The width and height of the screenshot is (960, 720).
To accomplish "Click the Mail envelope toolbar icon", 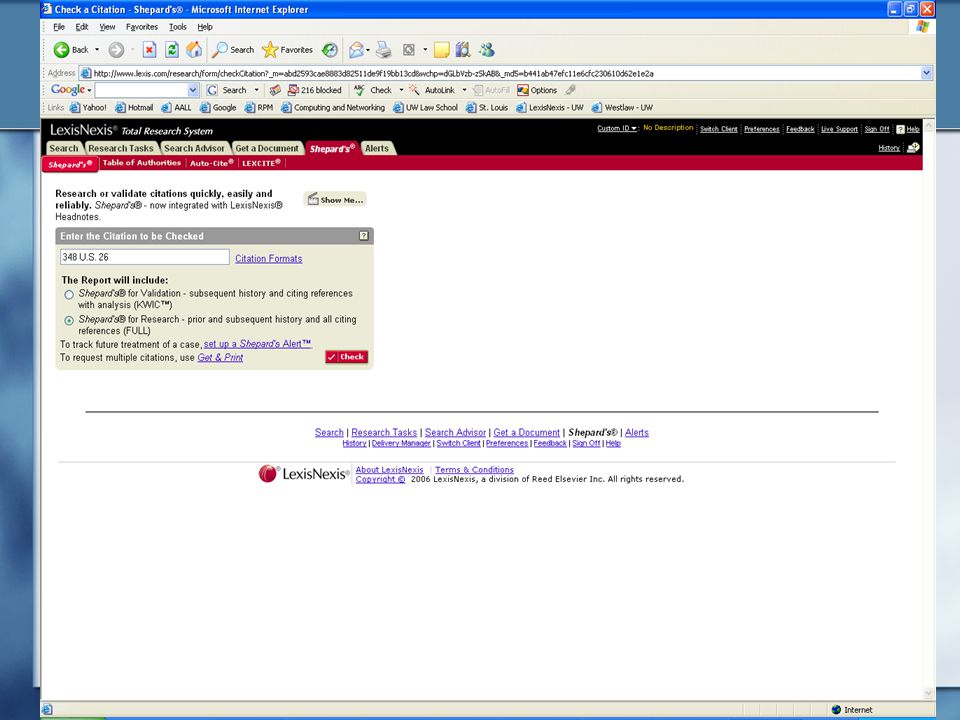I will tap(356, 50).
